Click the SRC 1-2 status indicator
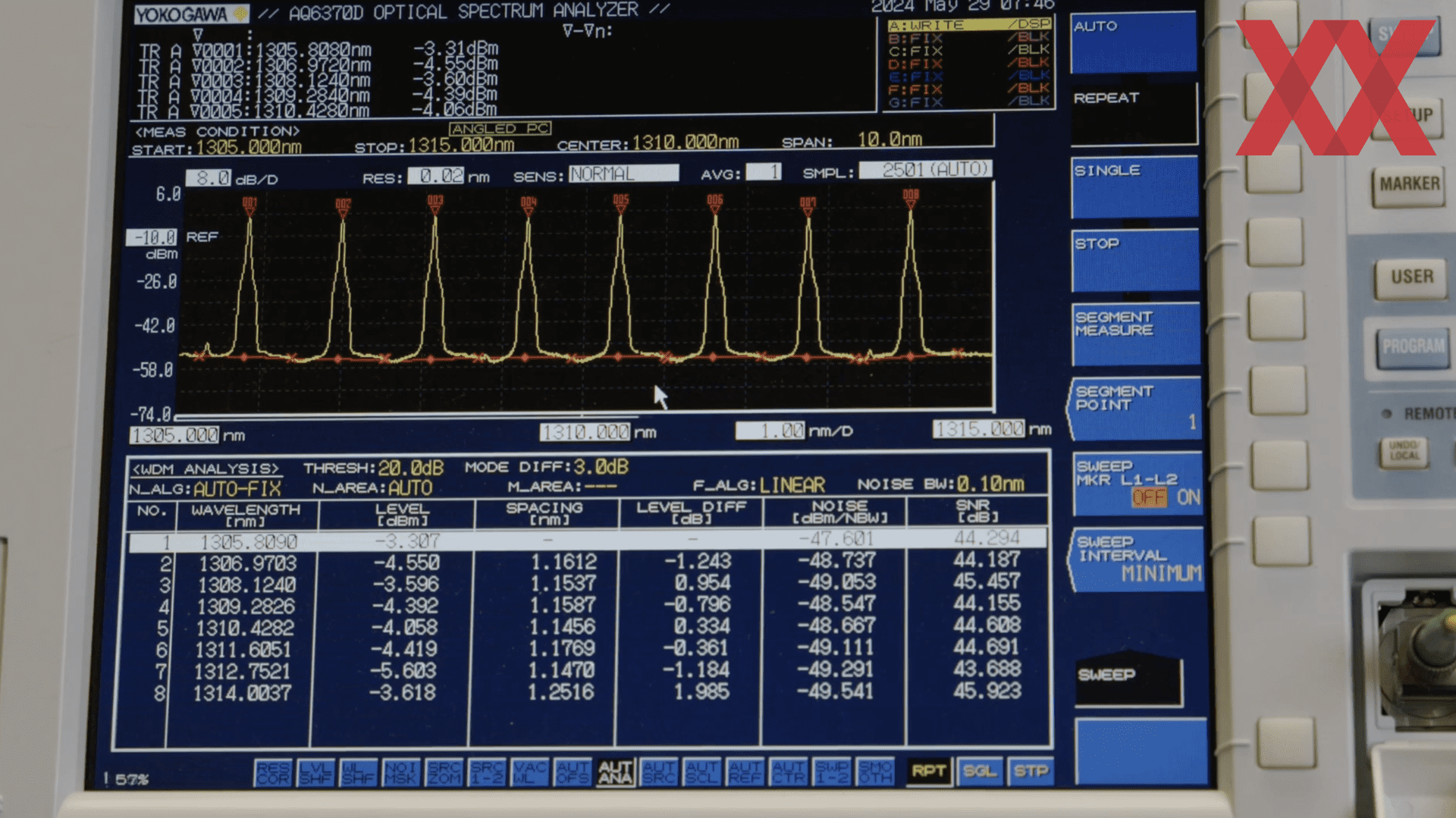Viewport: 1456px width, 818px height. coord(487,773)
